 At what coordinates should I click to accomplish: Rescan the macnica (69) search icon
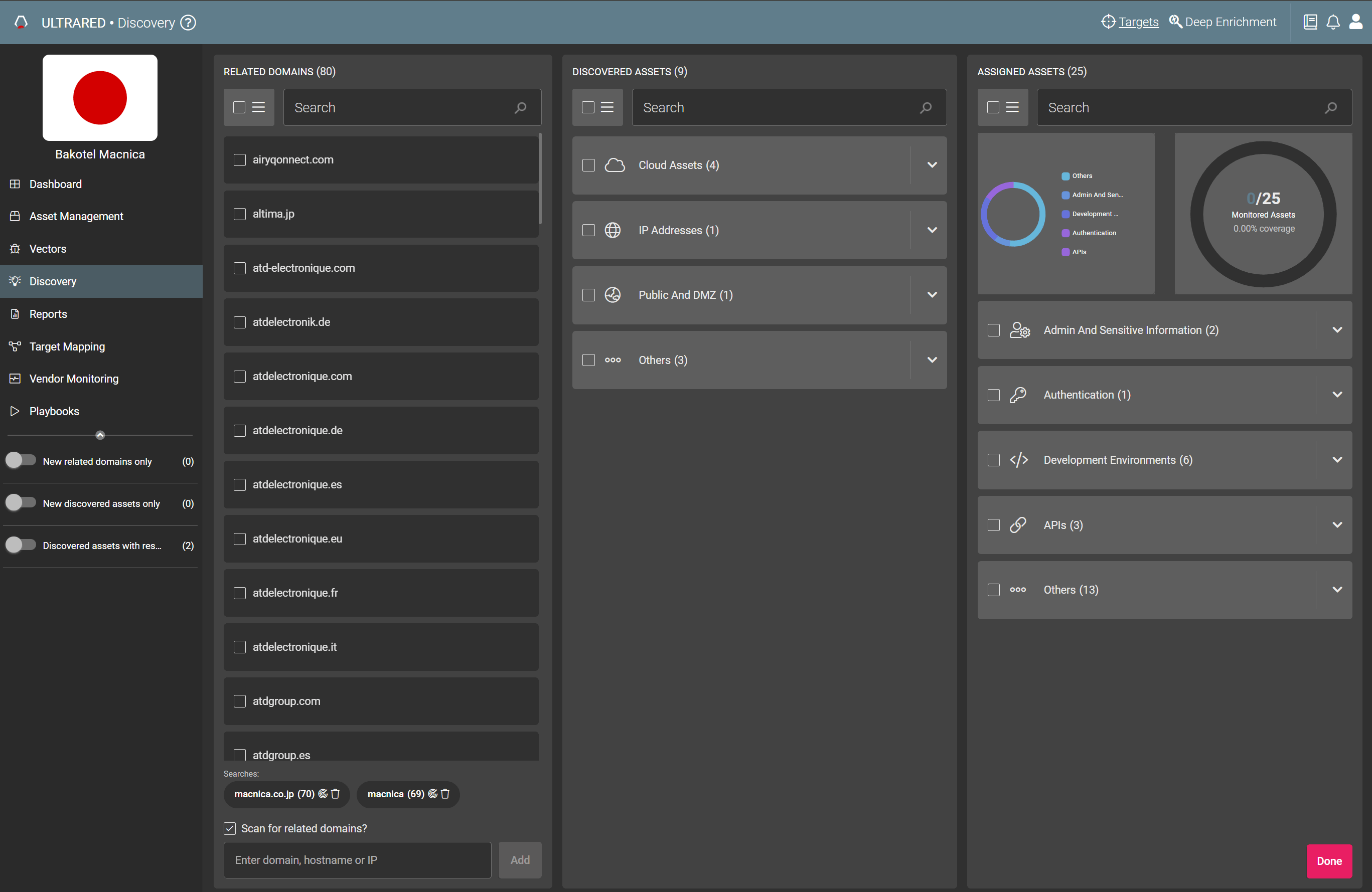click(x=433, y=794)
